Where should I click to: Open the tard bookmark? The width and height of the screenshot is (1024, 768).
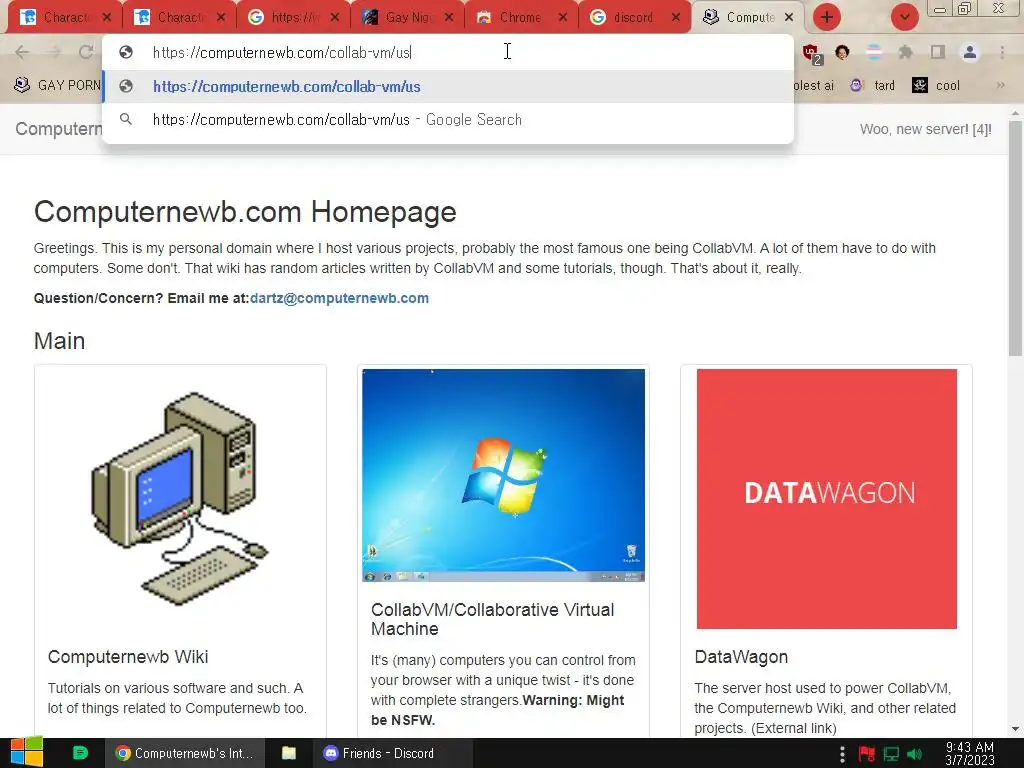coord(873,86)
